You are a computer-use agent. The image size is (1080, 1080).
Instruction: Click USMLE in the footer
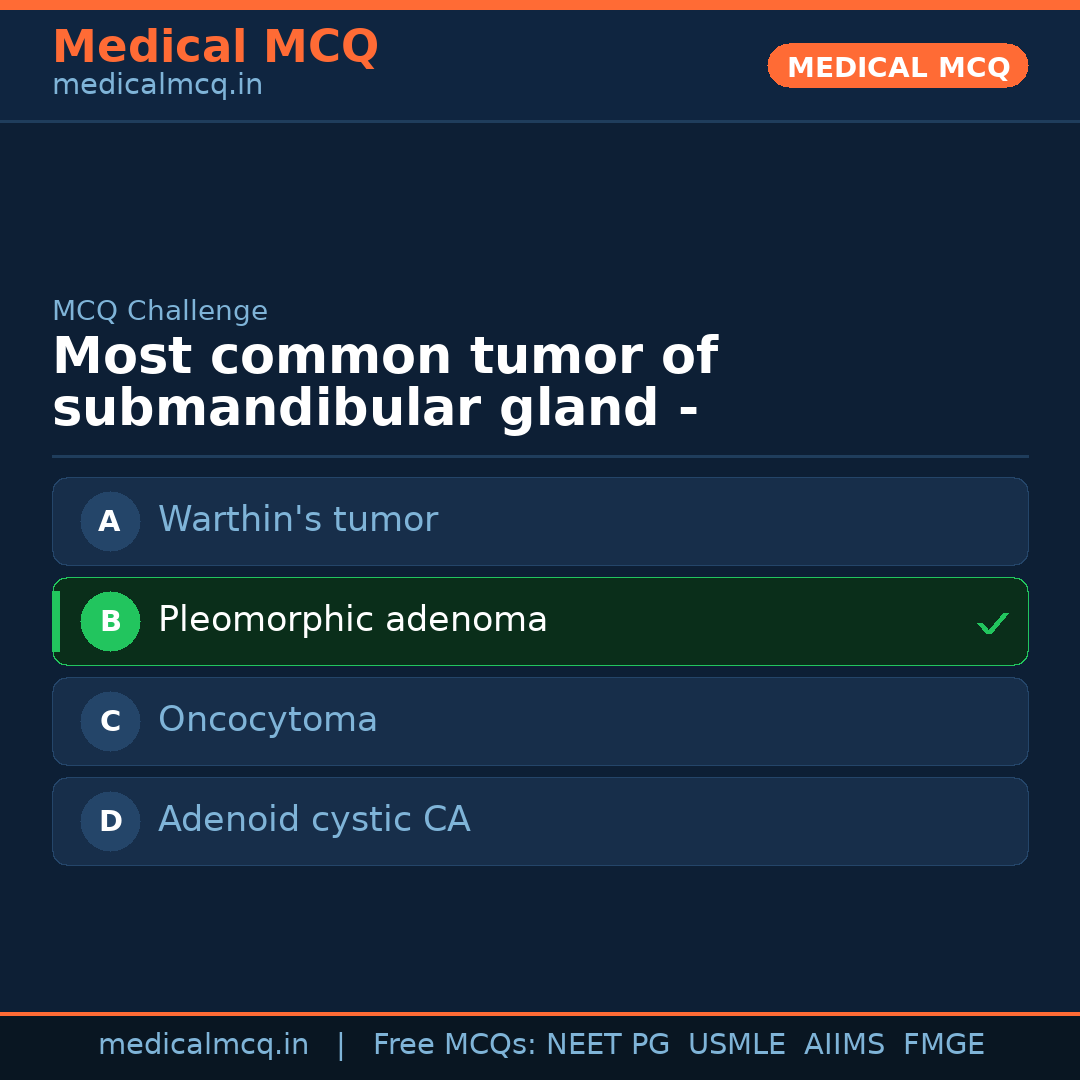click(736, 1045)
